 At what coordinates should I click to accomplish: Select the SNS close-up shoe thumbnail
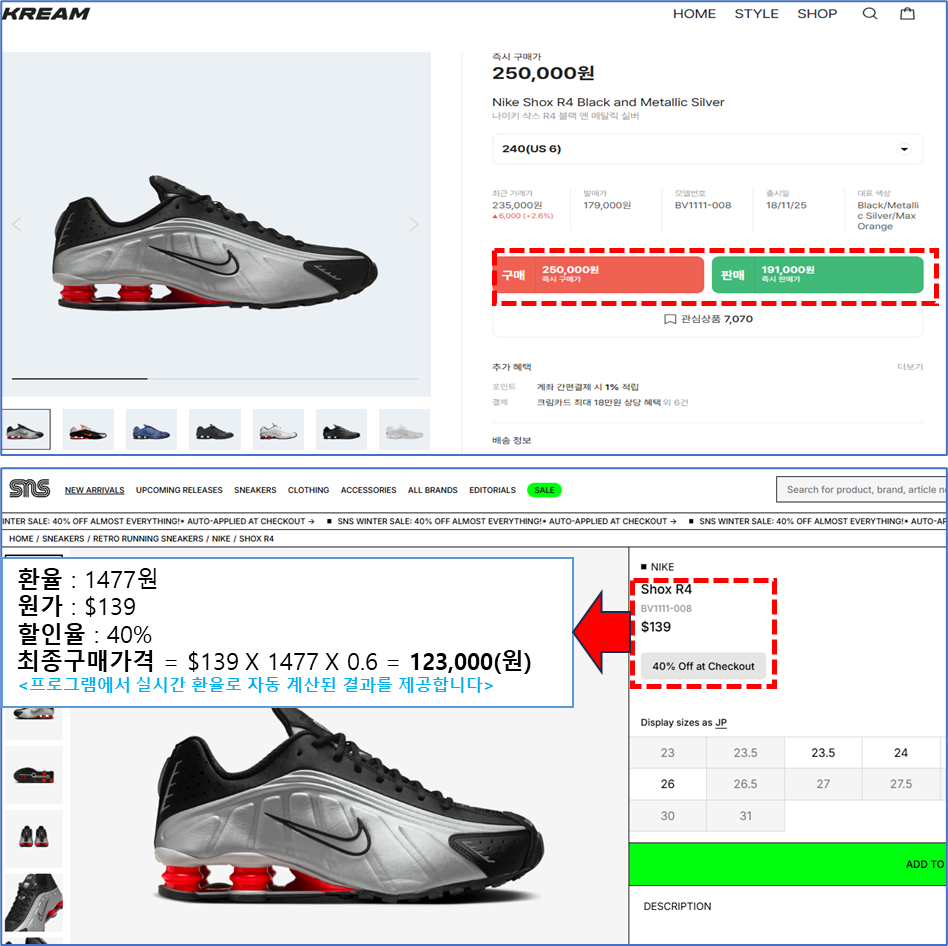[x=34, y=902]
